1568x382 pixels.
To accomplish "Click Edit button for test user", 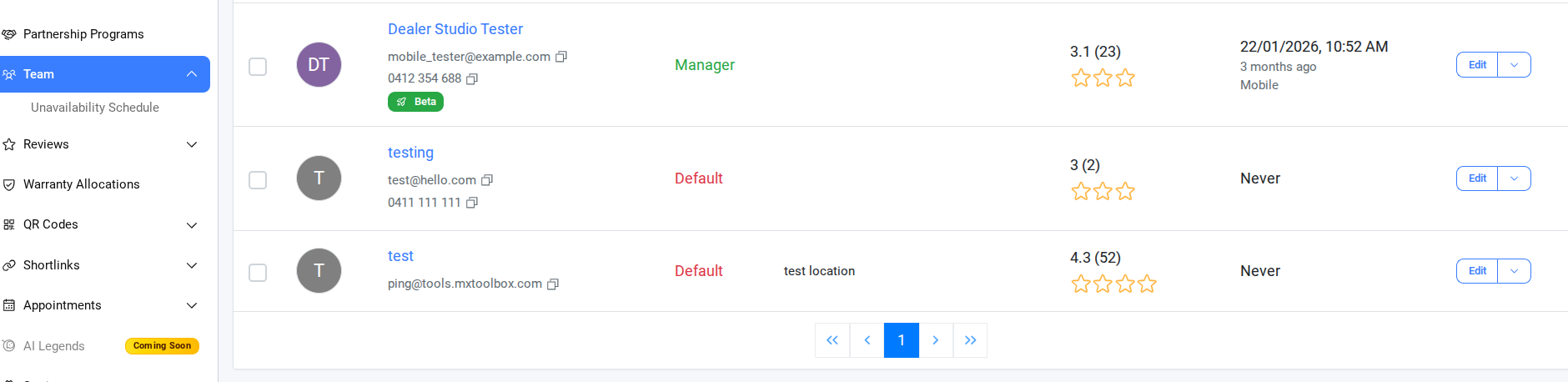I will point(1477,271).
